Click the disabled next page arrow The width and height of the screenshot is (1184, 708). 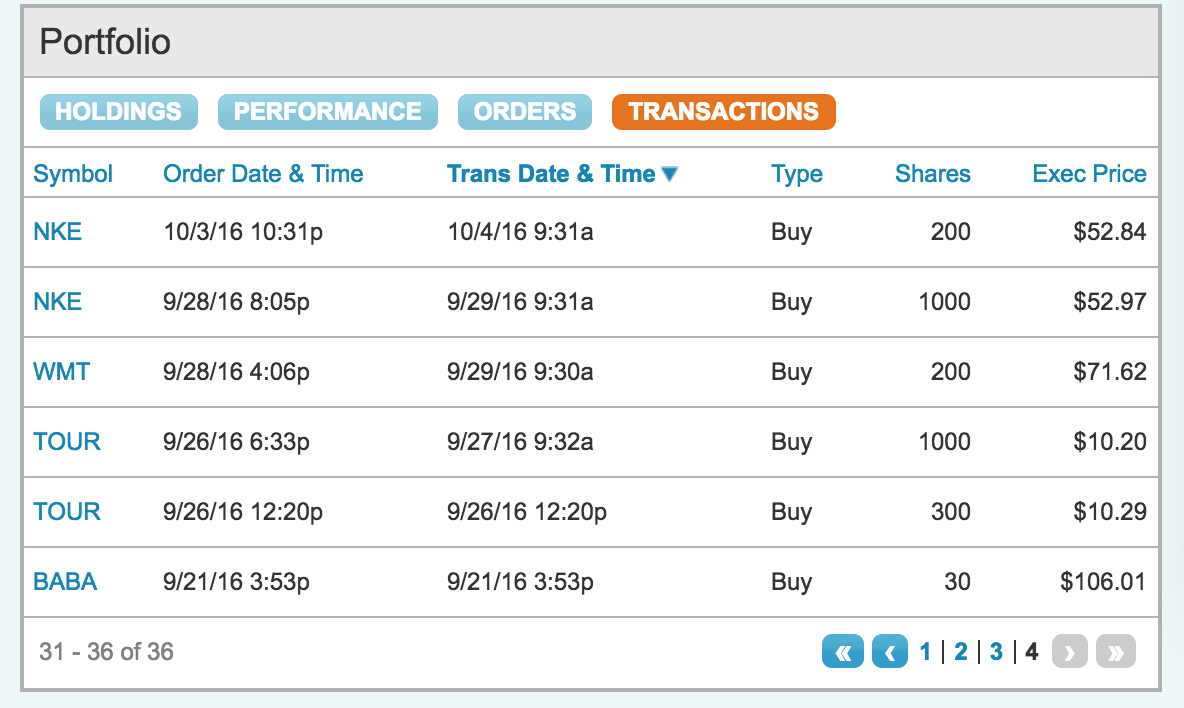click(x=1069, y=651)
